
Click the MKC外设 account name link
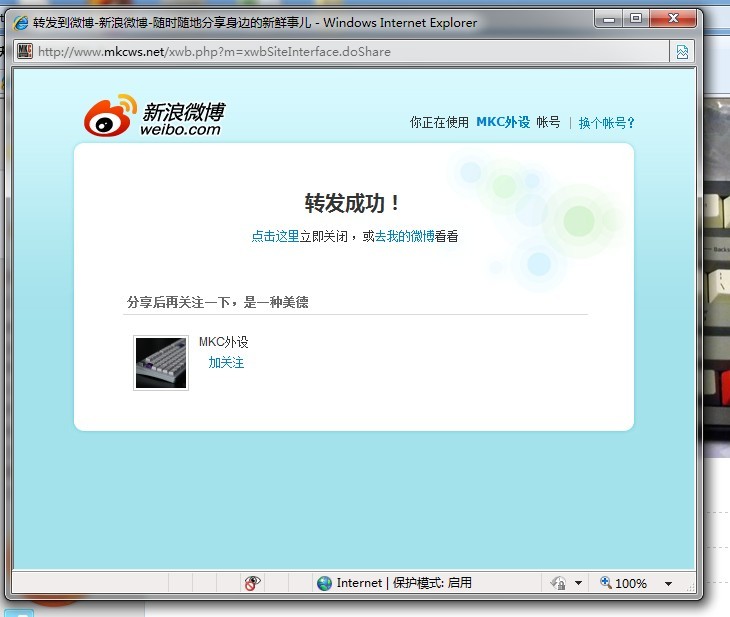point(503,122)
